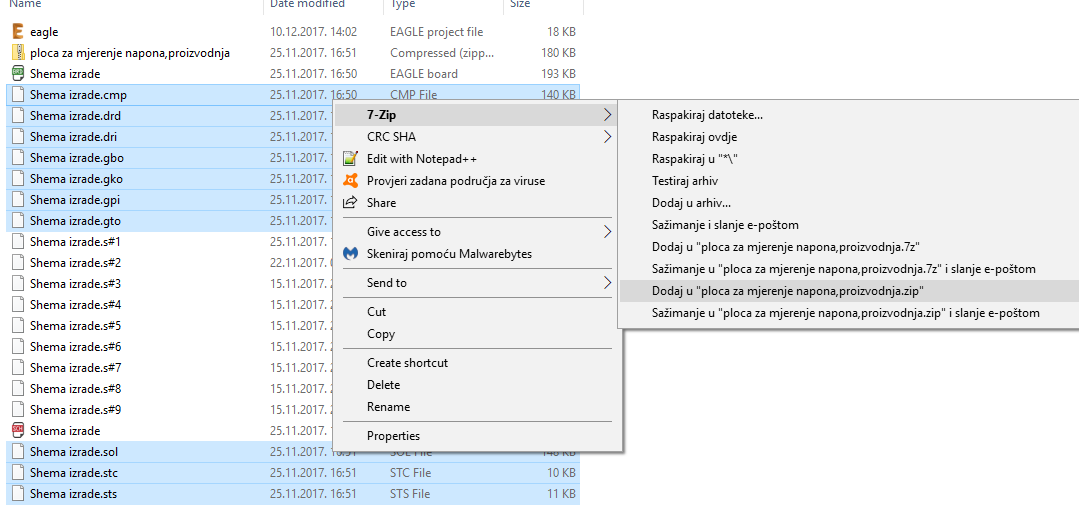Click the Avast virus scan icon
1079x514 pixels.
coord(350,181)
